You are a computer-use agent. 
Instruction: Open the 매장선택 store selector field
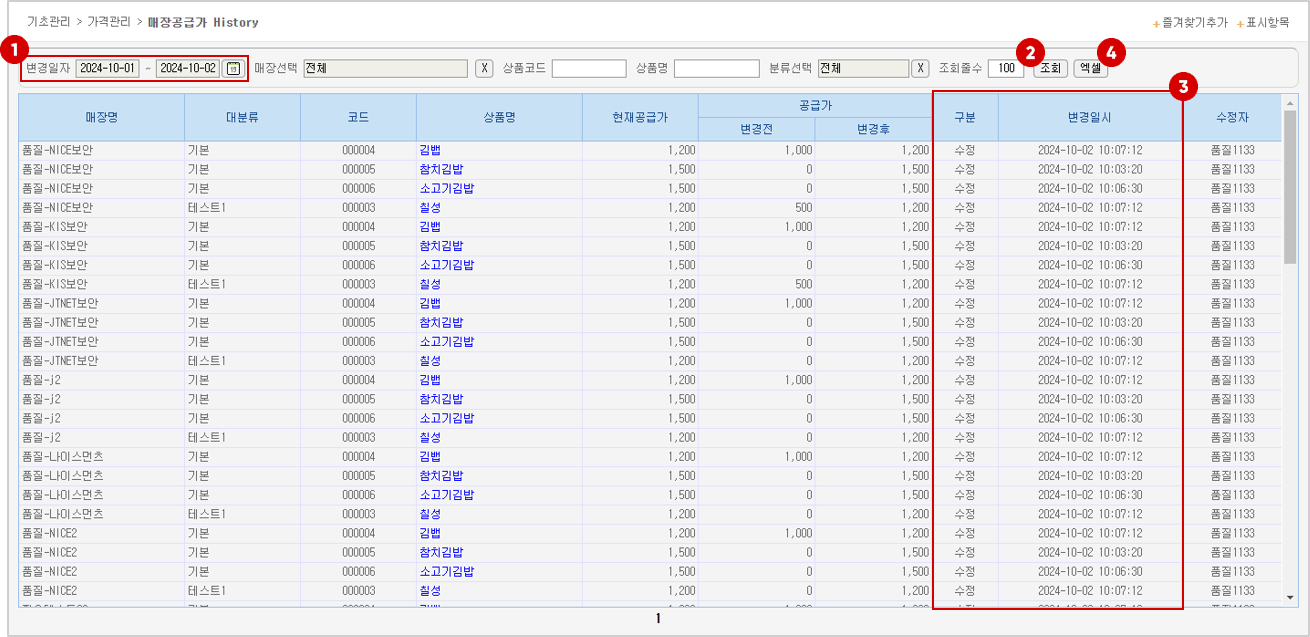(x=385, y=68)
